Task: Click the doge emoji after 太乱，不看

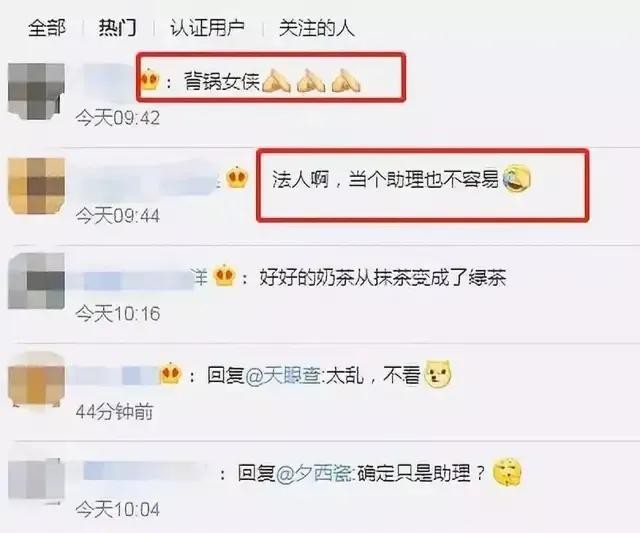Action: click(438, 373)
